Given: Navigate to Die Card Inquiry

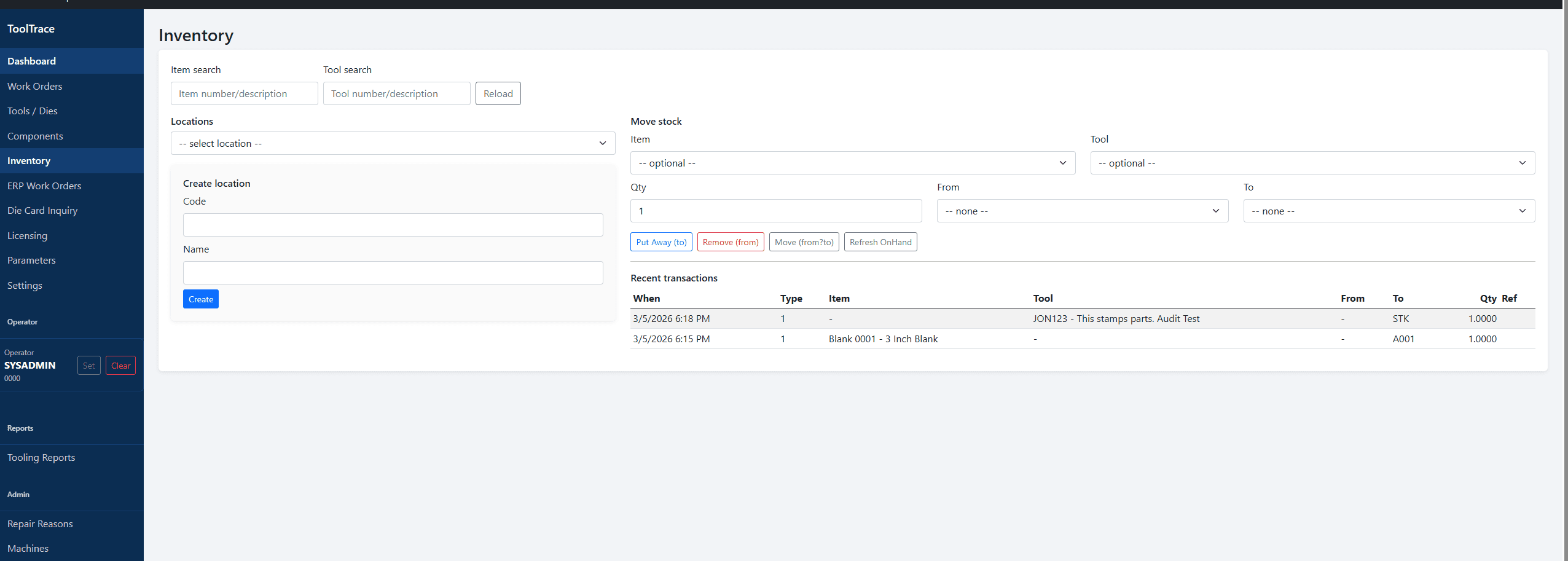Looking at the screenshot, I should pos(42,211).
